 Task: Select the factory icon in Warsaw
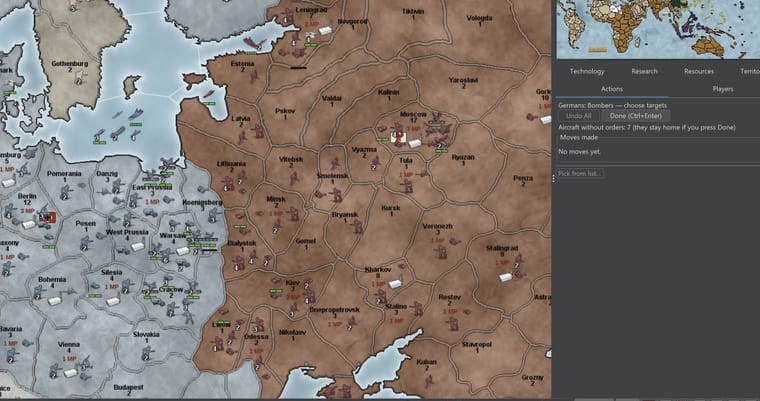point(182,251)
